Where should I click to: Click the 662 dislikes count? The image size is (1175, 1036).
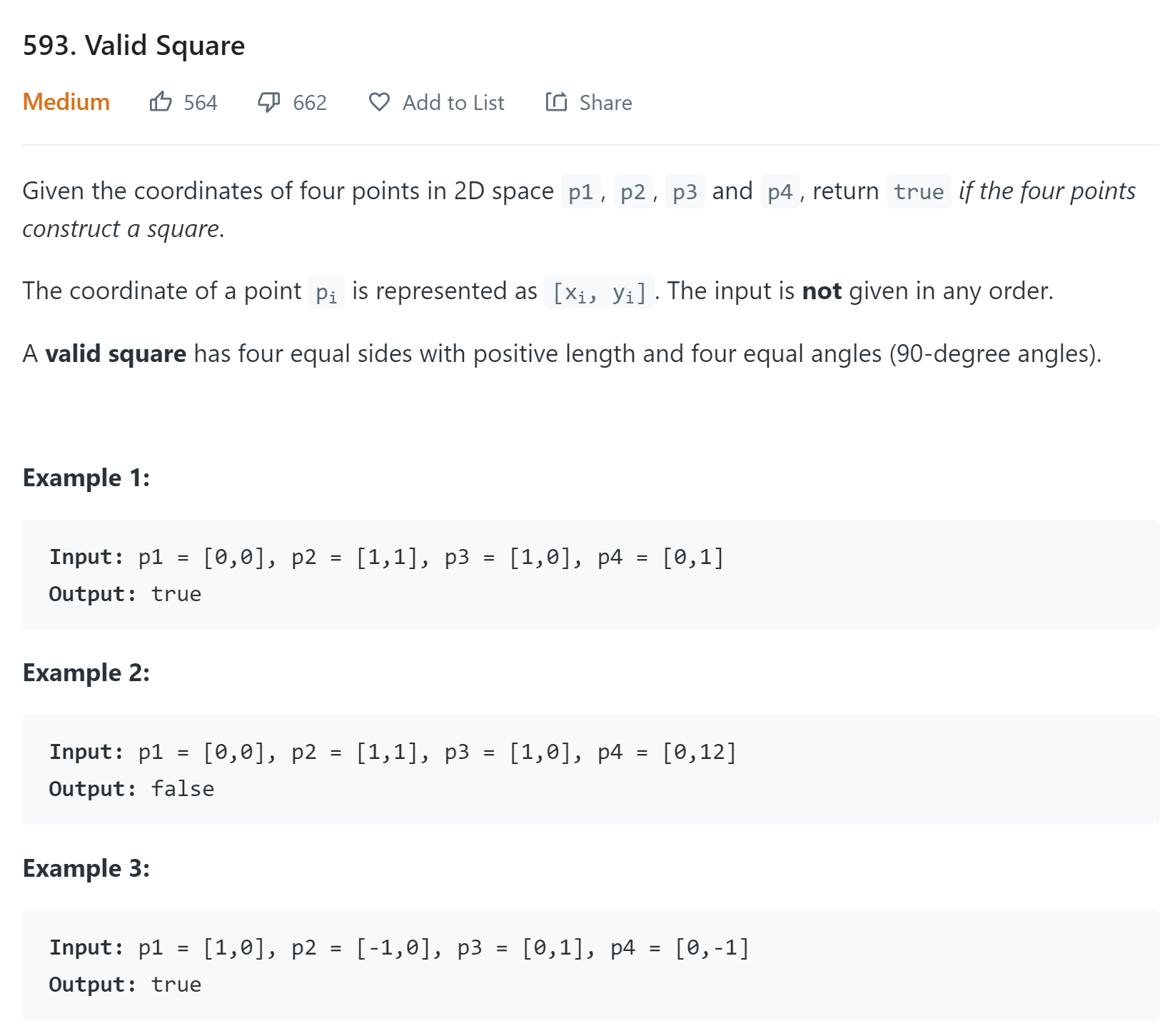(x=310, y=103)
